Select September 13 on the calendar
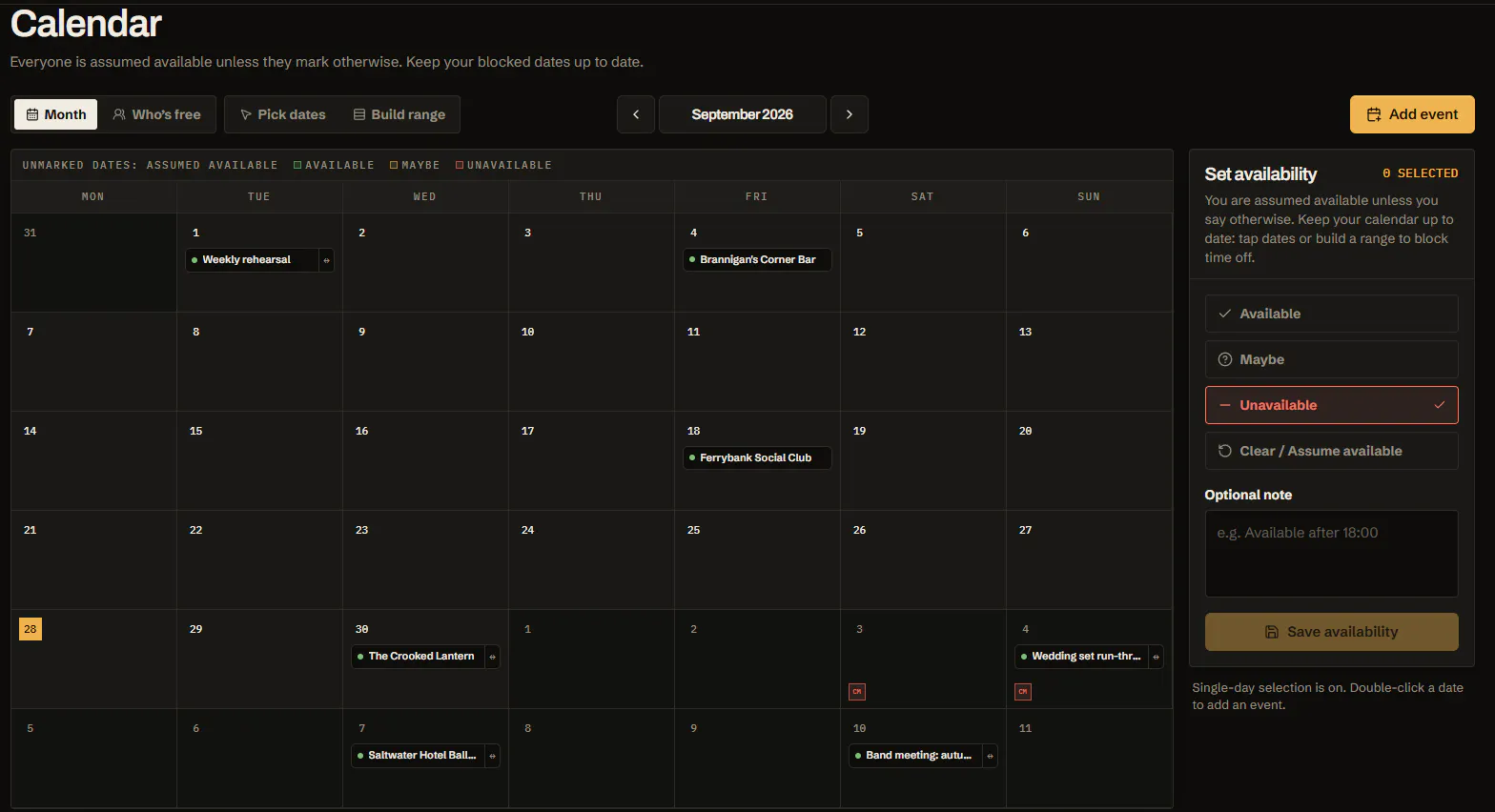1495x812 pixels. [1089, 362]
